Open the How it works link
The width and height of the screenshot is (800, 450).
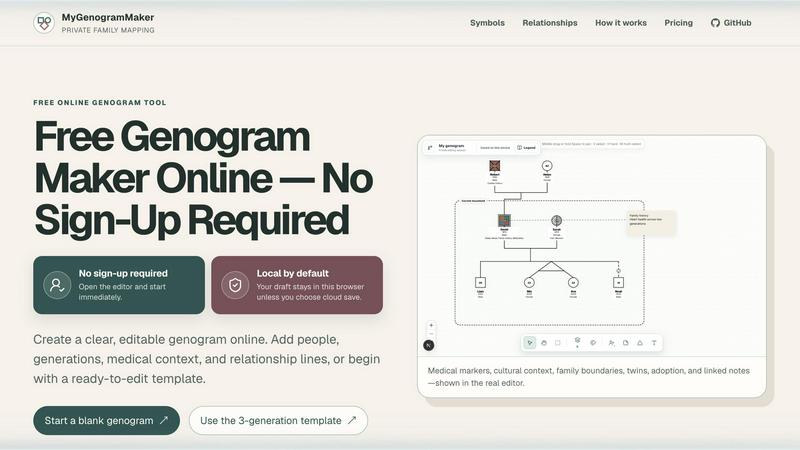coord(620,23)
